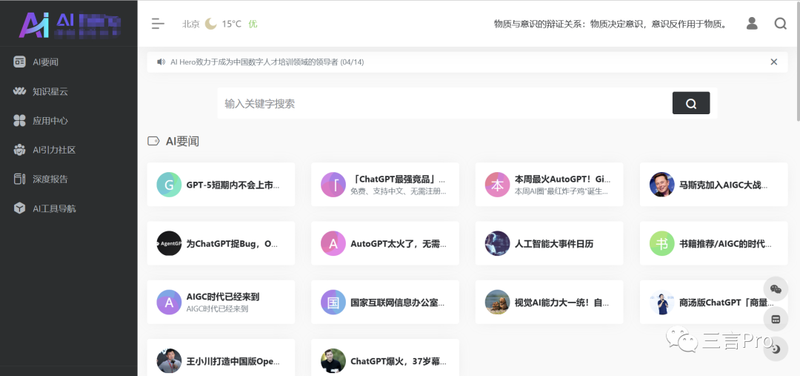This screenshot has width=800, height=376.
Task: Open the 人工智能大事件日历 card
Action: (549, 243)
